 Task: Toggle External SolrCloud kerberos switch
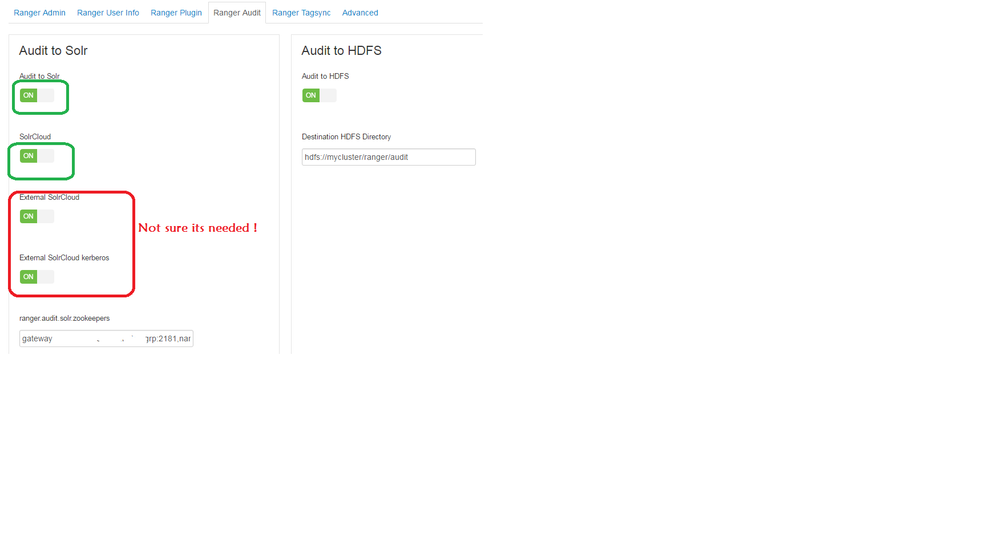tap(37, 277)
